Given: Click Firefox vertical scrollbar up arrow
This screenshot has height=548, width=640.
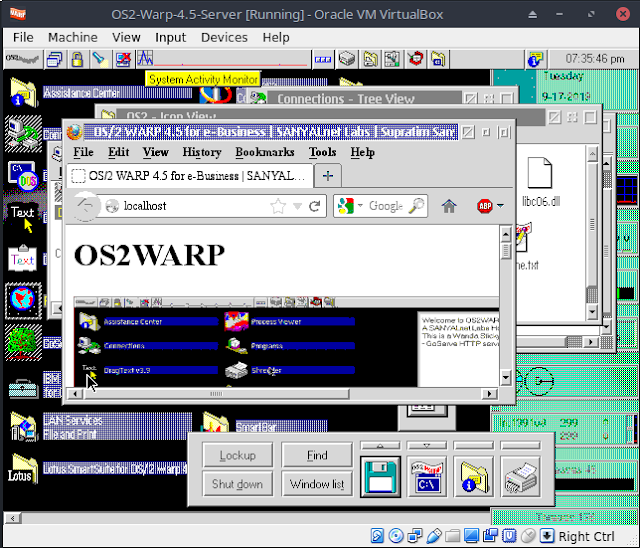Looking at the screenshot, I should pyautogui.click(x=505, y=234).
